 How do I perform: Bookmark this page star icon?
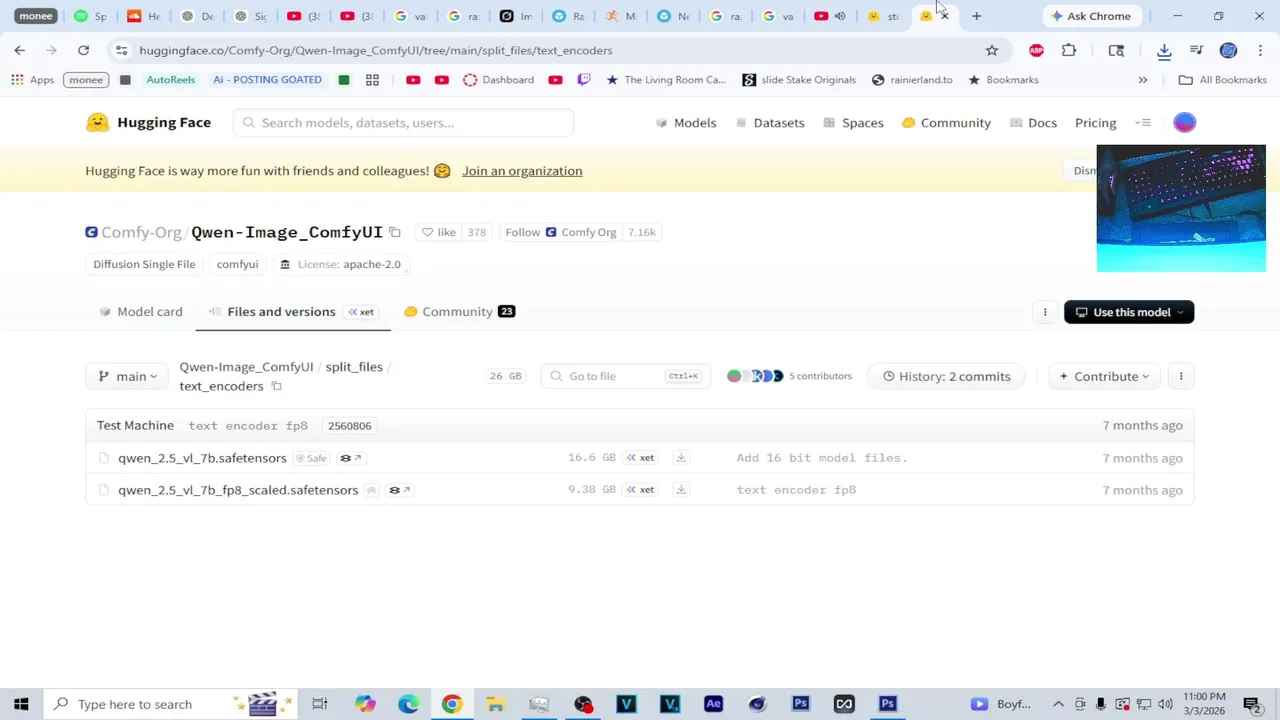tap(992, 50)
